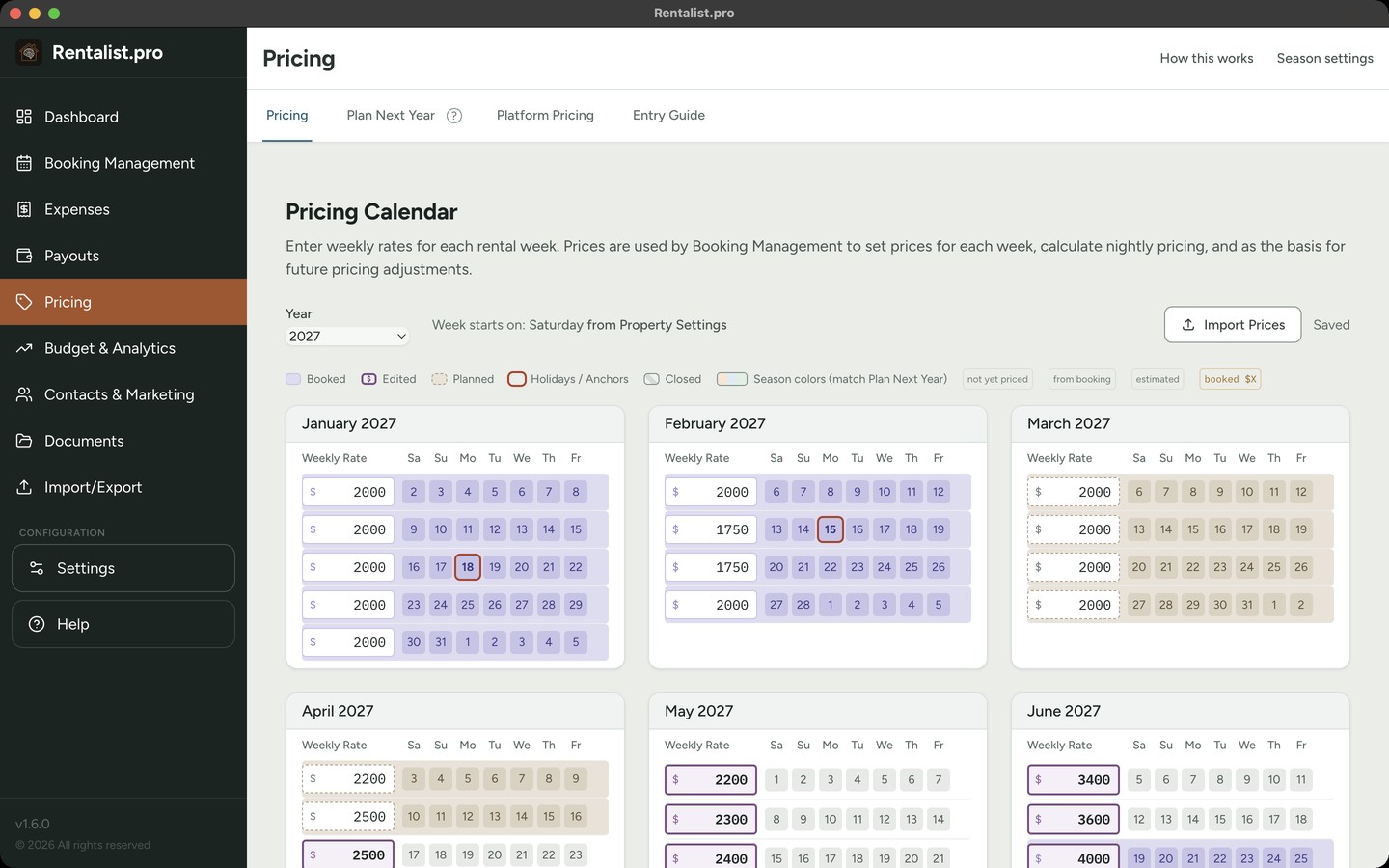Viewport: 1389px width, 868px height.
Task: Click the Season colors legend swatch
Action: (x=731, y=379)
